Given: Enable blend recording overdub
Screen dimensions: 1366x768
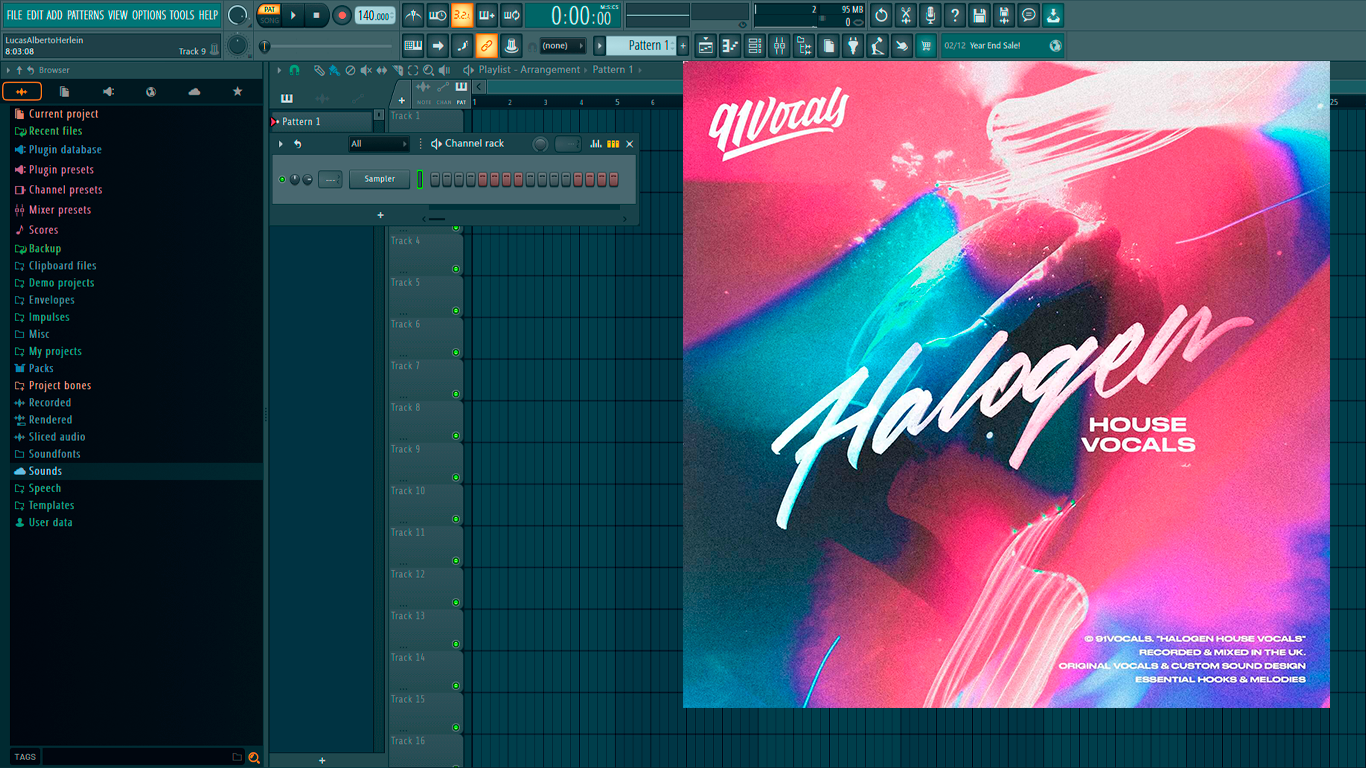Looking at the screenshot, I should (x=487, y=15).
